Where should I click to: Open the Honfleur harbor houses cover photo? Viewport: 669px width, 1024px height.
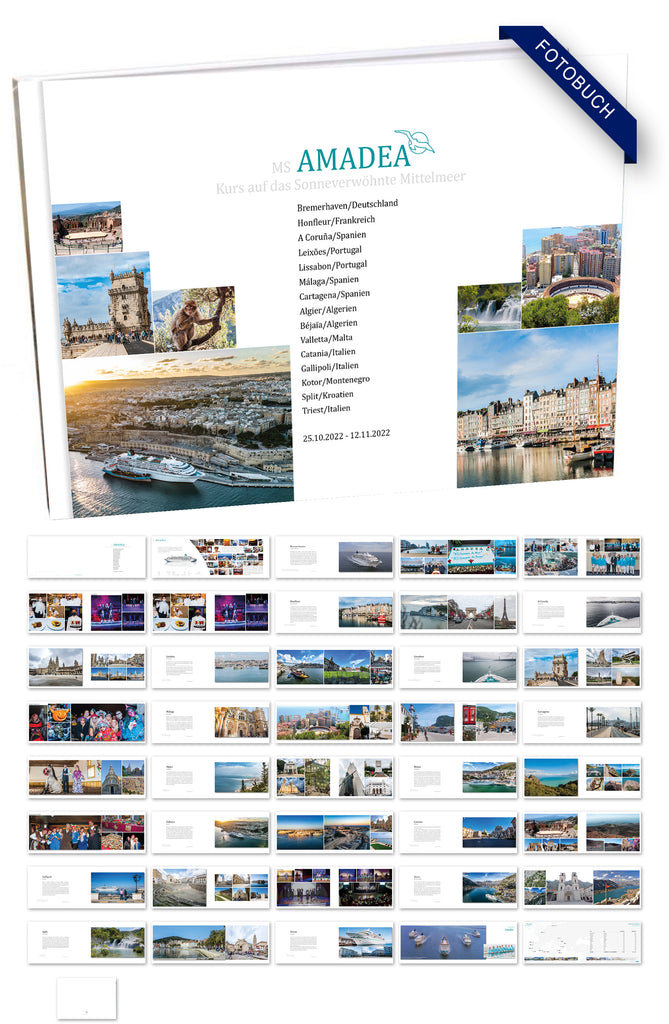pos(536,407)
